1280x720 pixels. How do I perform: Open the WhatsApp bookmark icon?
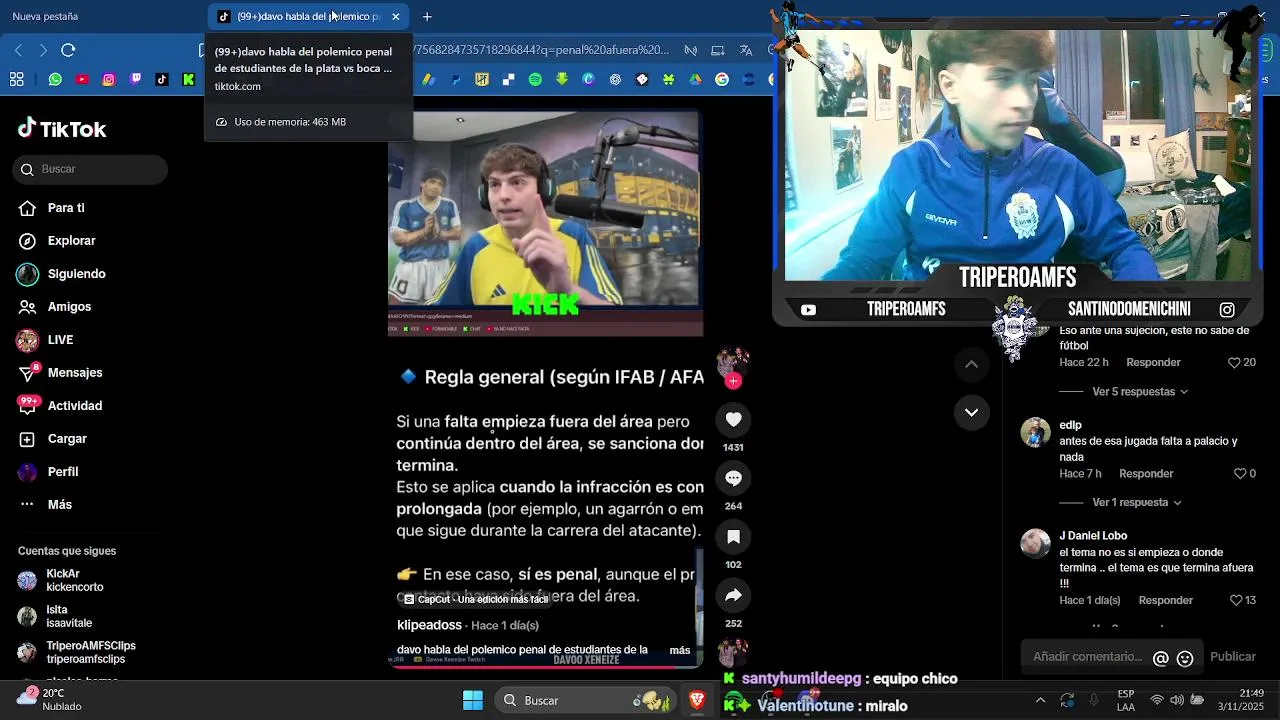55,79
